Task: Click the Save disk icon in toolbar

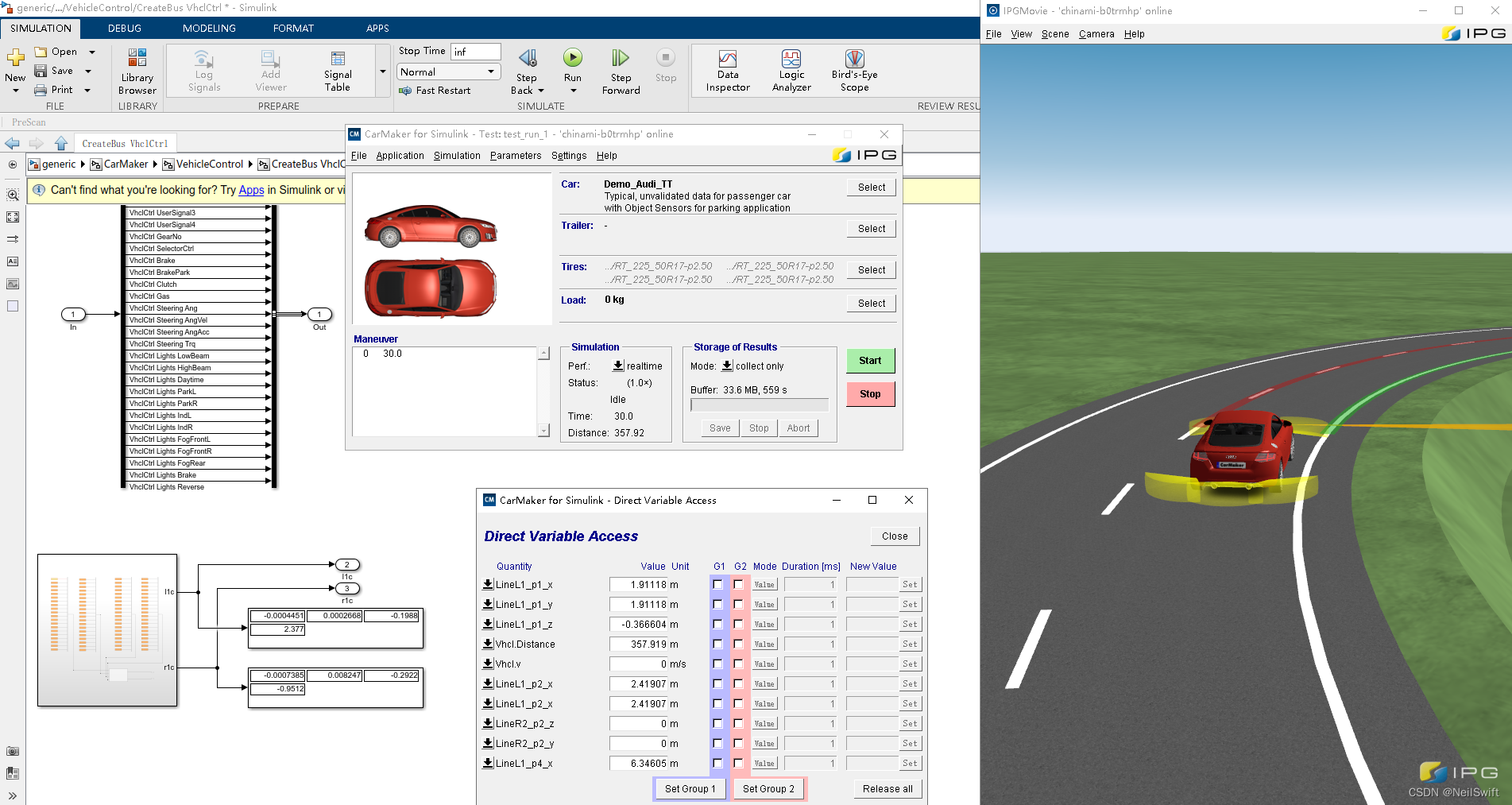Action: (41, 71)
